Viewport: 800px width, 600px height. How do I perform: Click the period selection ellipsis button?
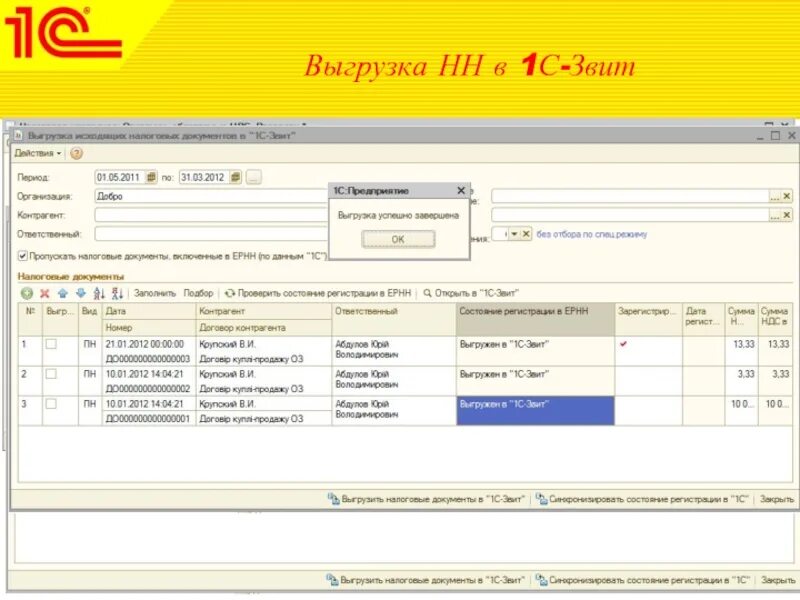click(x=254, y=177)
